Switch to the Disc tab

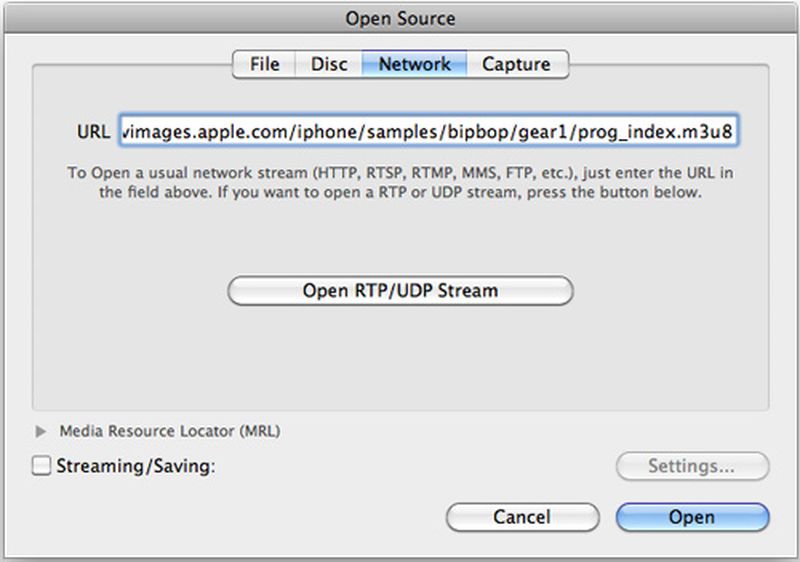coord(329,64)
